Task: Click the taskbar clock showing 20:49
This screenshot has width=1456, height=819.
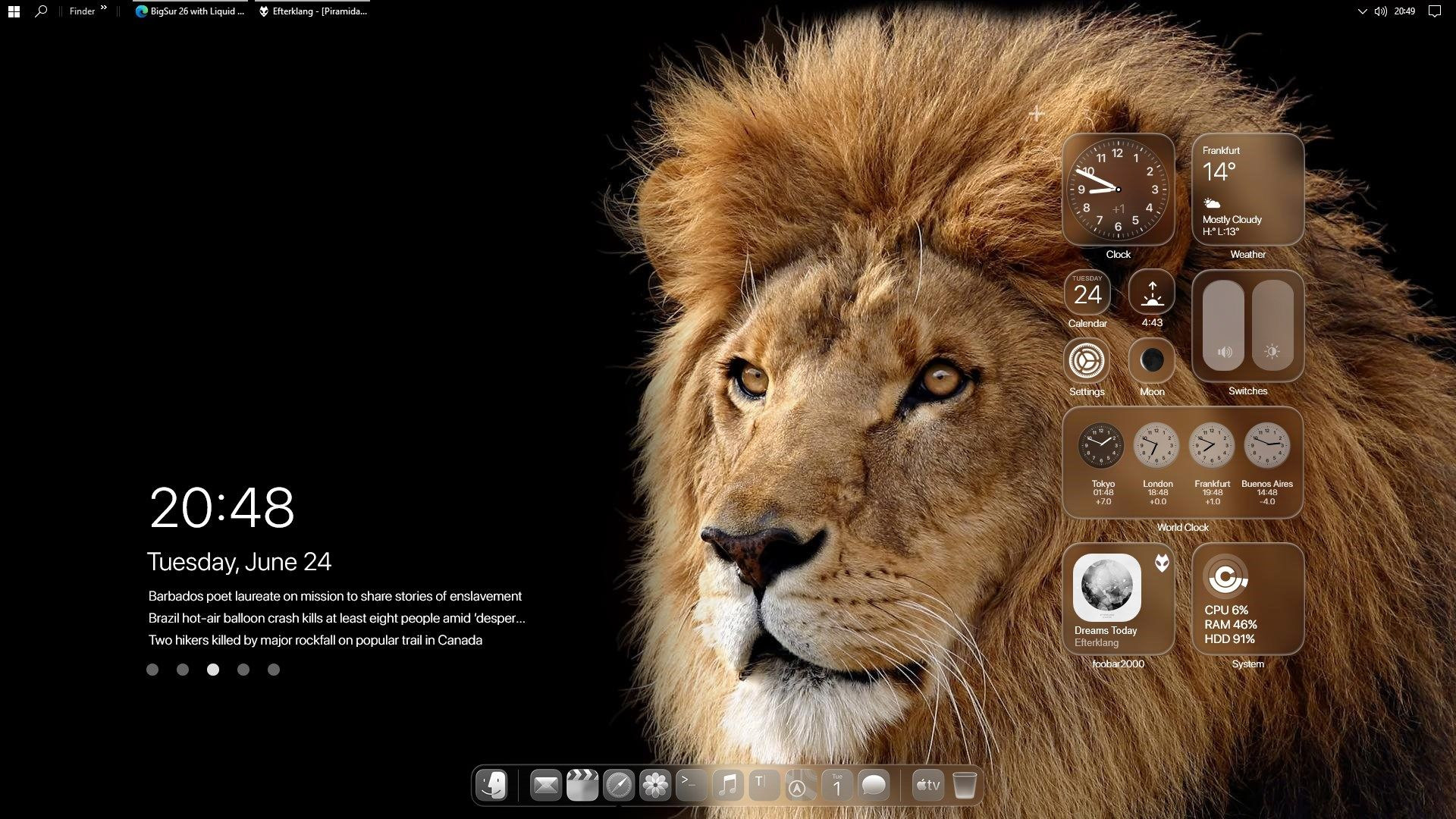Action: tap(1404, 11)
